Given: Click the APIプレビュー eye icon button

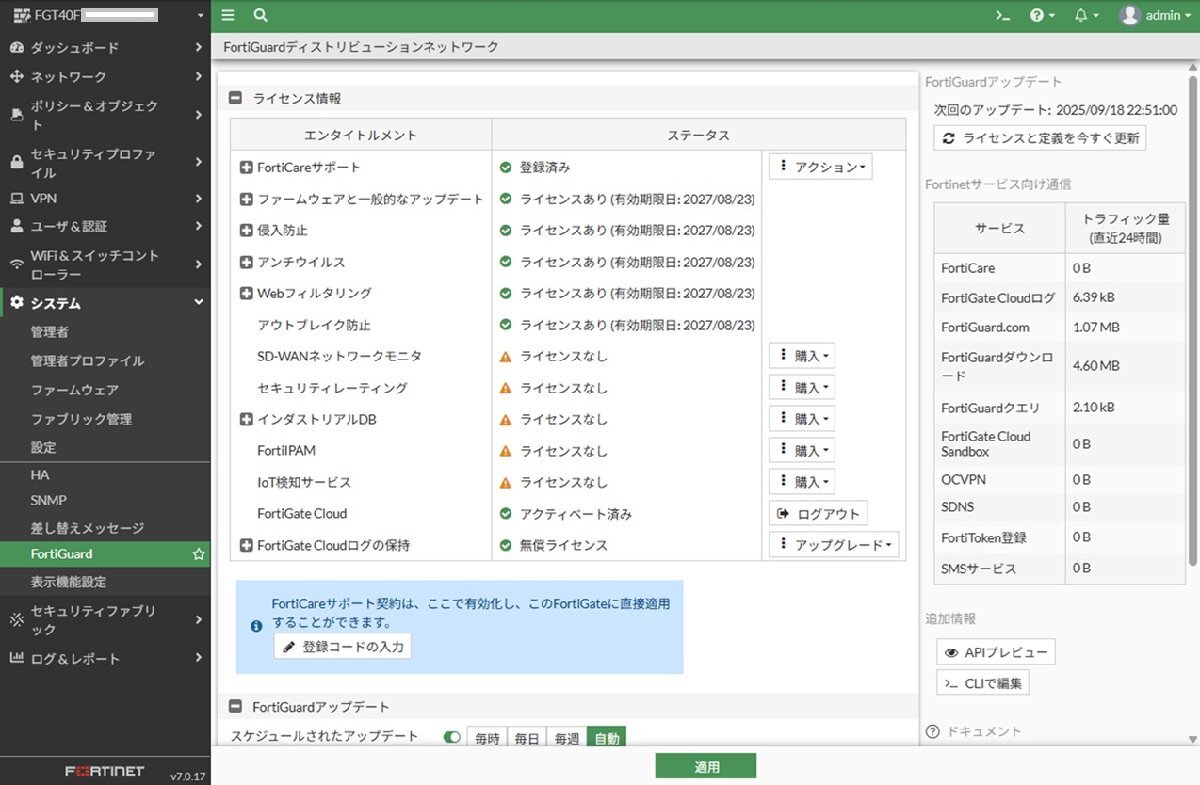Looking at the screenshot, I should click(995, 652).
